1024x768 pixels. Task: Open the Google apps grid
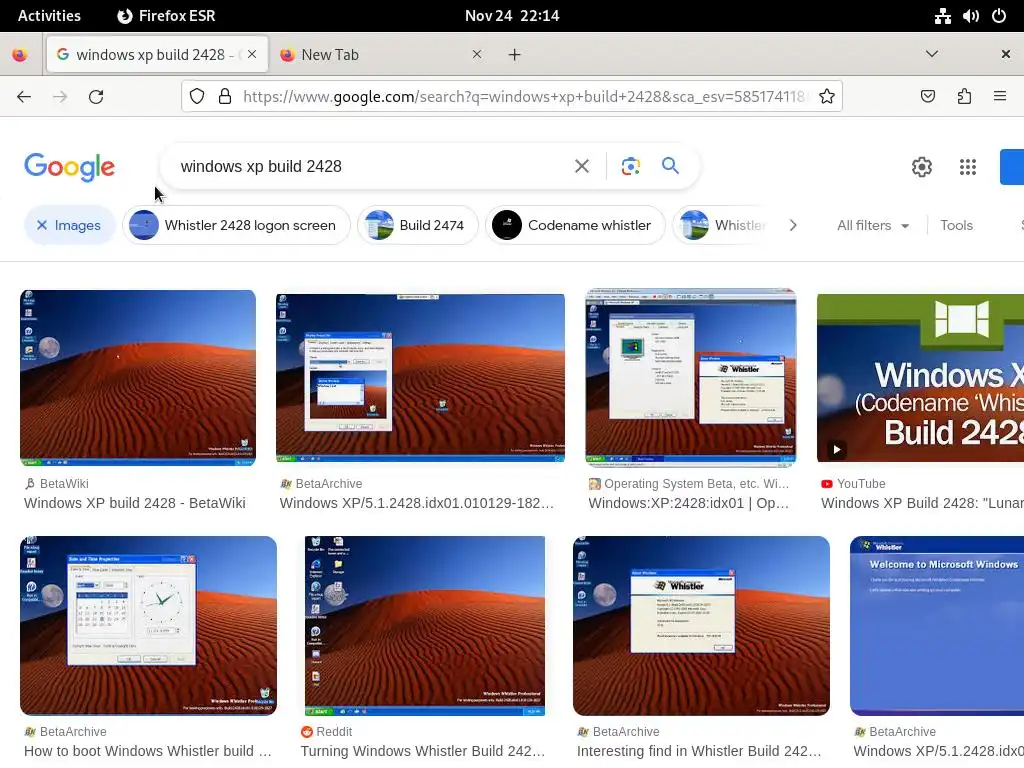pos(968,167)
